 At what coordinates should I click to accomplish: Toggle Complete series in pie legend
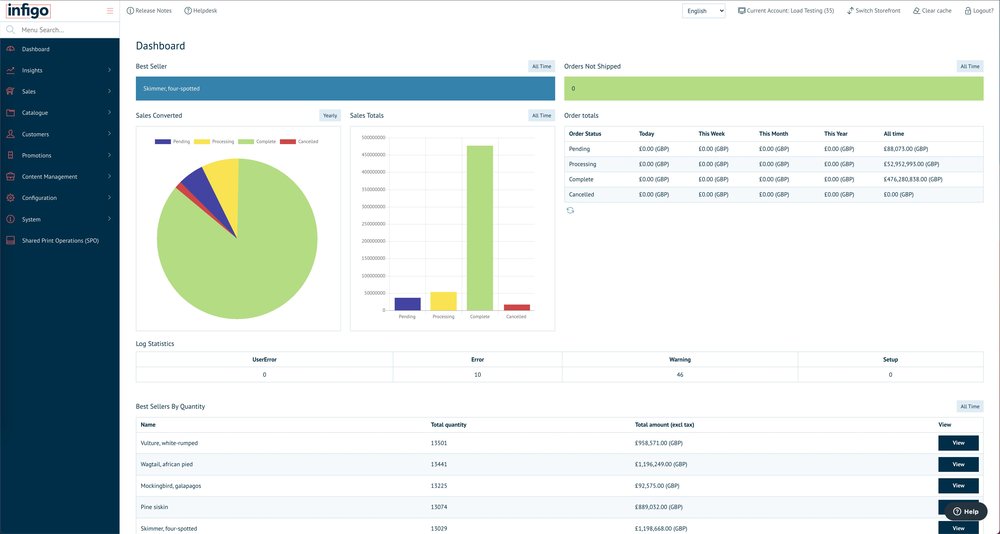click(257, 141)
